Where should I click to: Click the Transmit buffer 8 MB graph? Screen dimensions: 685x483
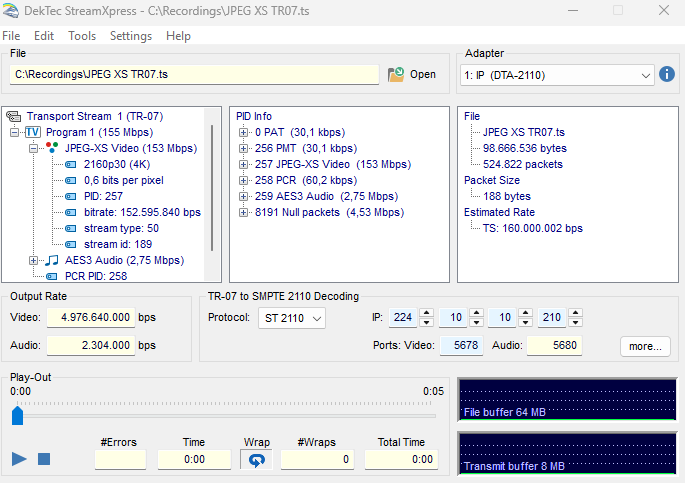click(567, 453)
